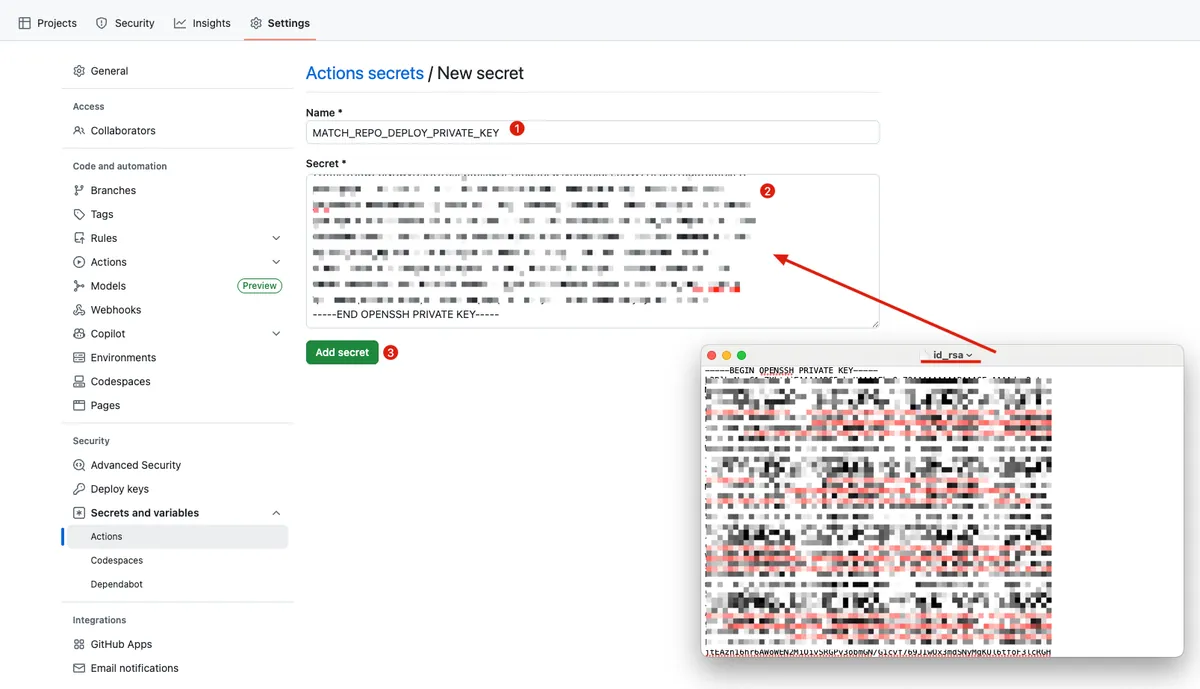Click the Webhooks icon

coord(79,310)
